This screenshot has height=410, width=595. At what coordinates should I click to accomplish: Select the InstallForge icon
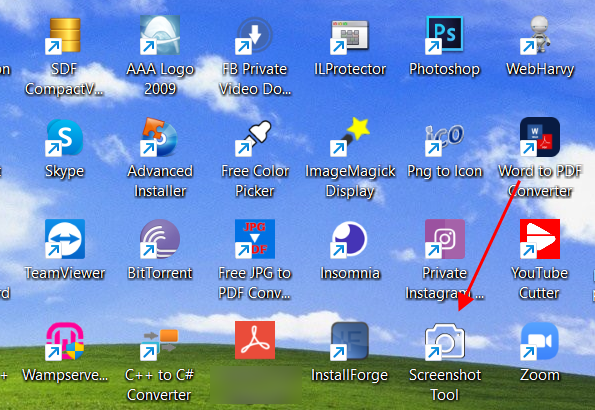pyautogui.click(x=349, y=341)
